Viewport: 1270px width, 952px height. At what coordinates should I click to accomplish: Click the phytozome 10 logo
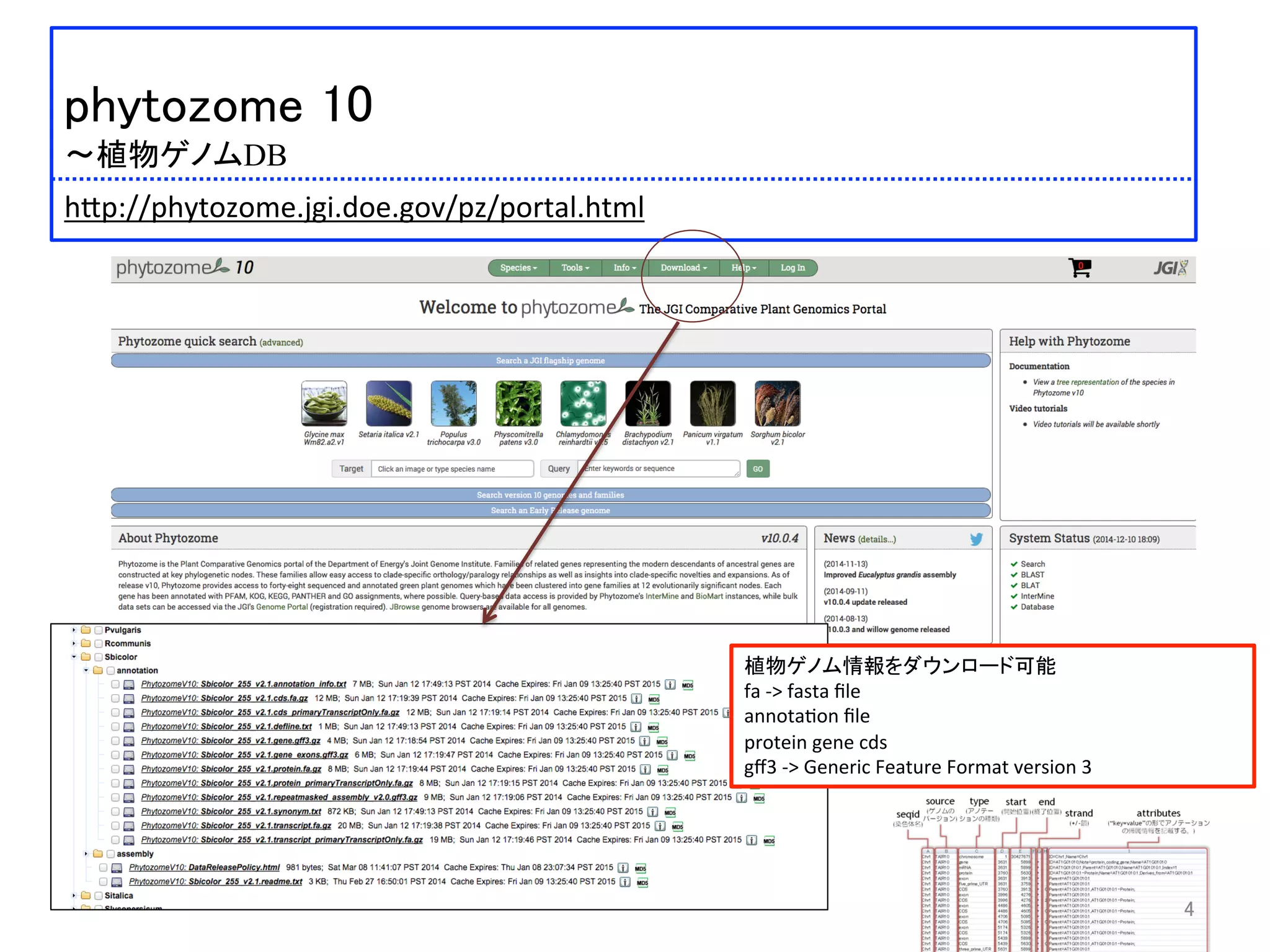[x=185, y=268]
